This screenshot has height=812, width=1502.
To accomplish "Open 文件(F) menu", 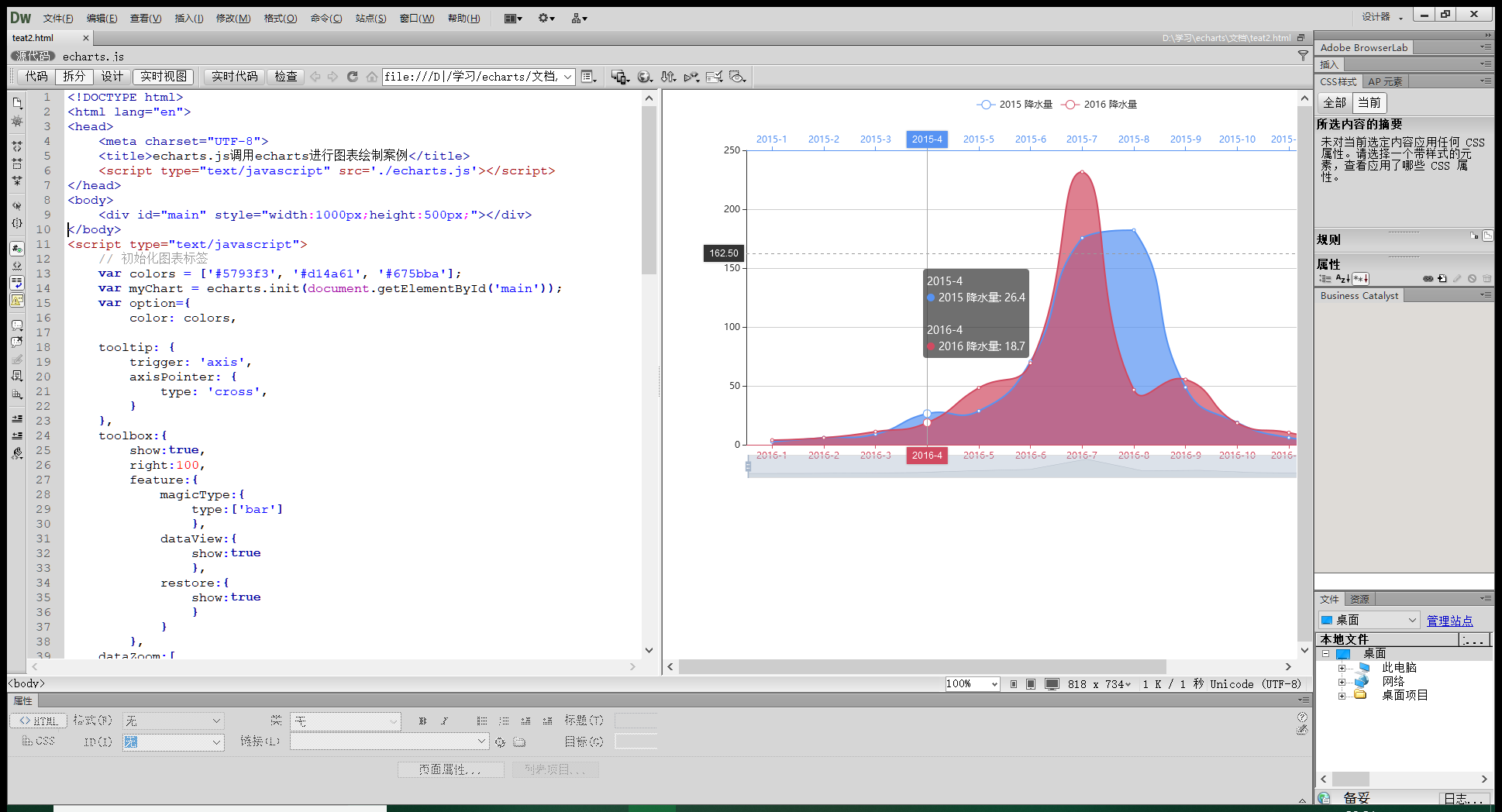I will [58, 18].
